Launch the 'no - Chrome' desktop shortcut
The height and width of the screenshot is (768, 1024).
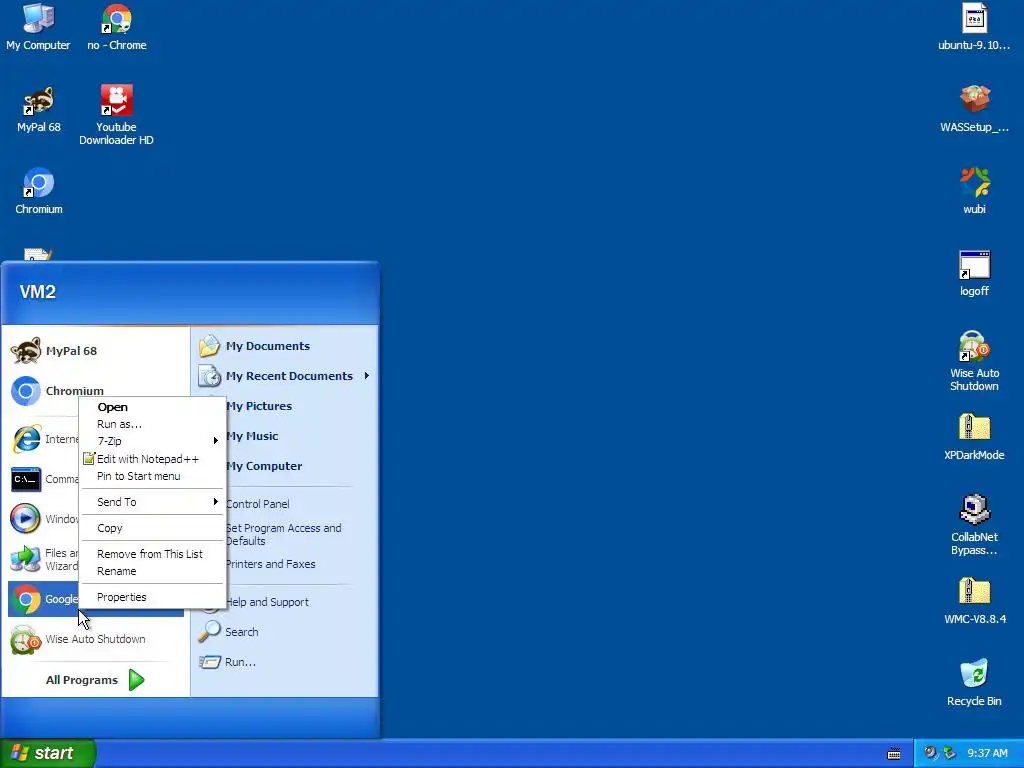tap(117, 27)
